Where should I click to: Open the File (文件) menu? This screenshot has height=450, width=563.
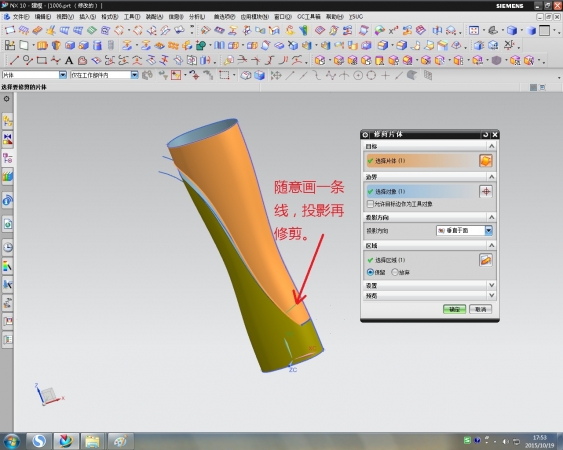[x=21, y=17]
